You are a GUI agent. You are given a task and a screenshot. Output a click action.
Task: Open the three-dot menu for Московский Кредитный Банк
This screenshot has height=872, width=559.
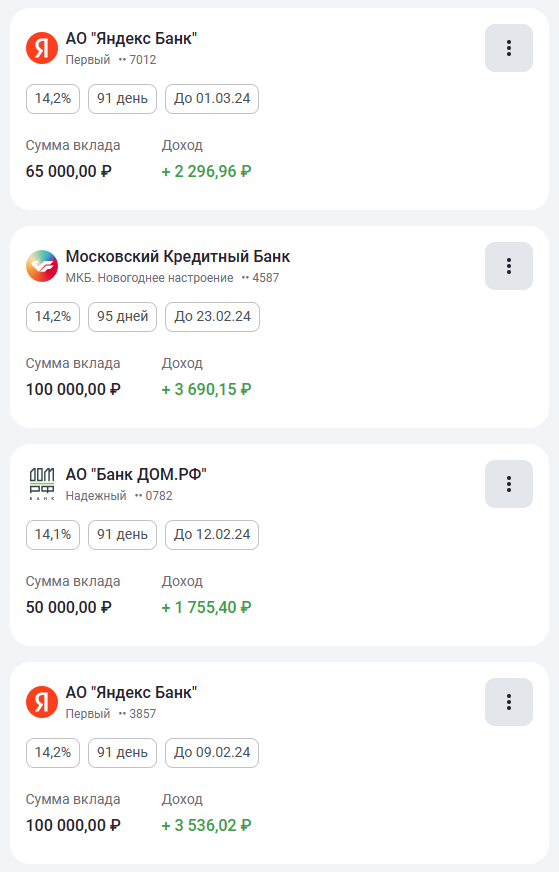pos(508,266)
